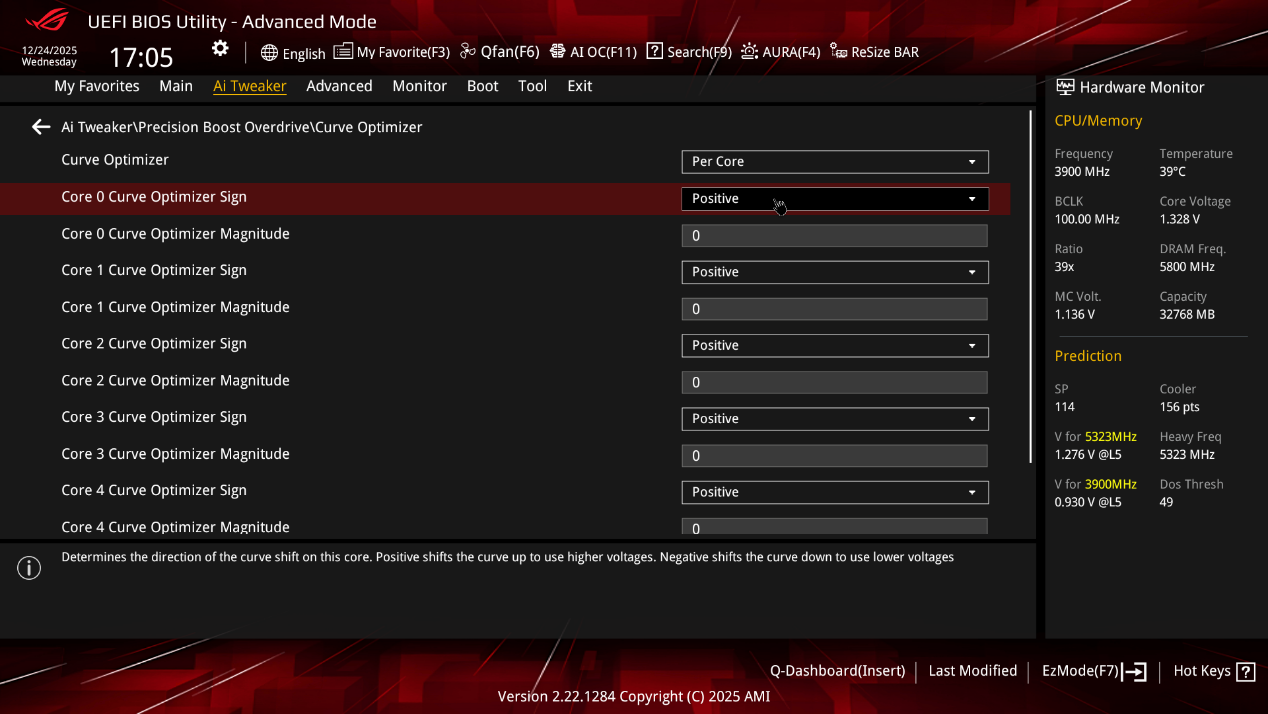Open the Advanced tab
The image size is (1268, 714).
click(339, 86)
